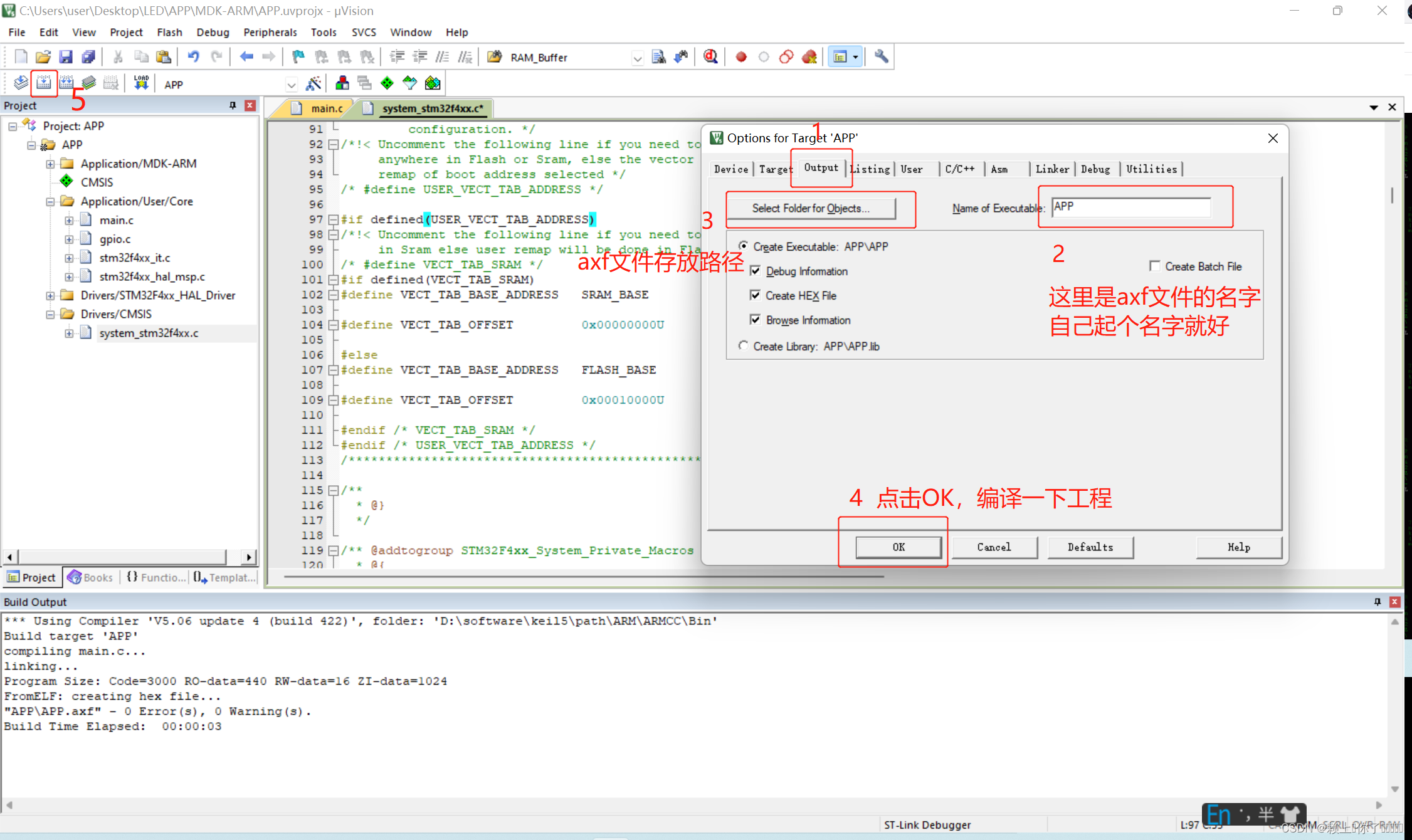Click the Save All toolbar icon
This screenshot has height=840, width=1412.
(88, 57)
